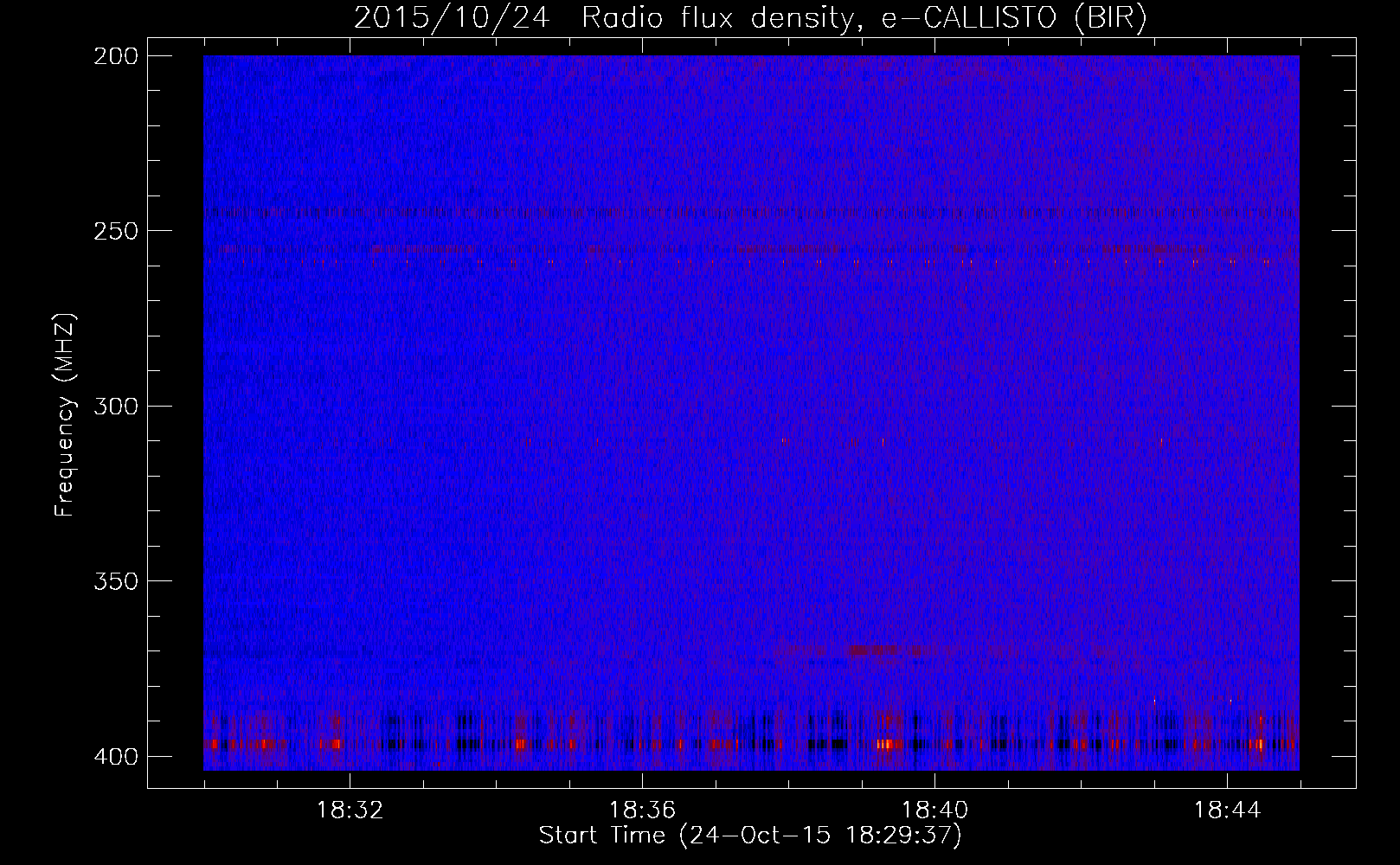The width and height of the screenshot is (1400, 865).
Task: Click the 18:40 time tick label
Action: point(934,811)
